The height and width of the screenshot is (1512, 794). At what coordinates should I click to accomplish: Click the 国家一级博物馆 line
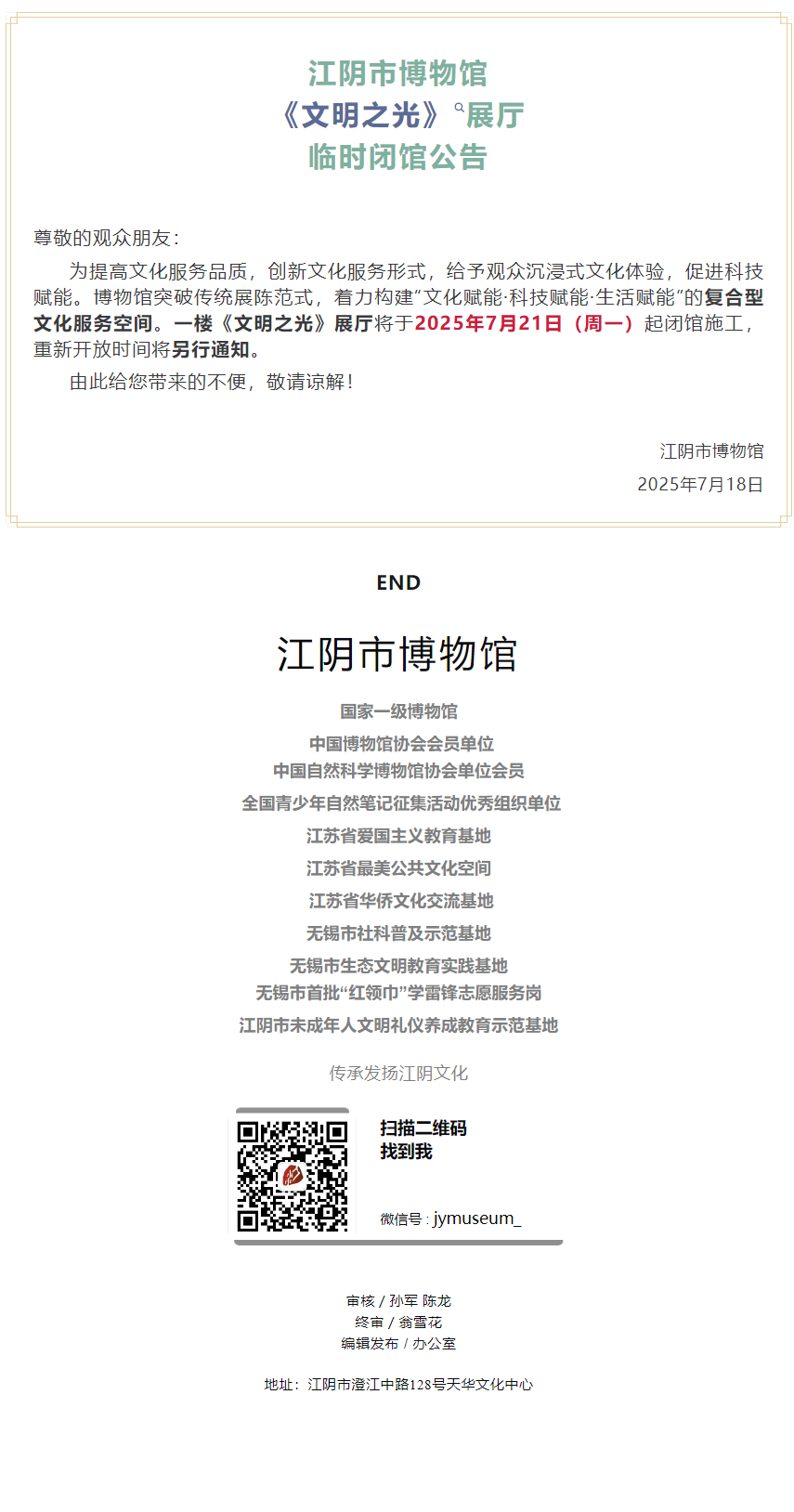pos(398,711)
